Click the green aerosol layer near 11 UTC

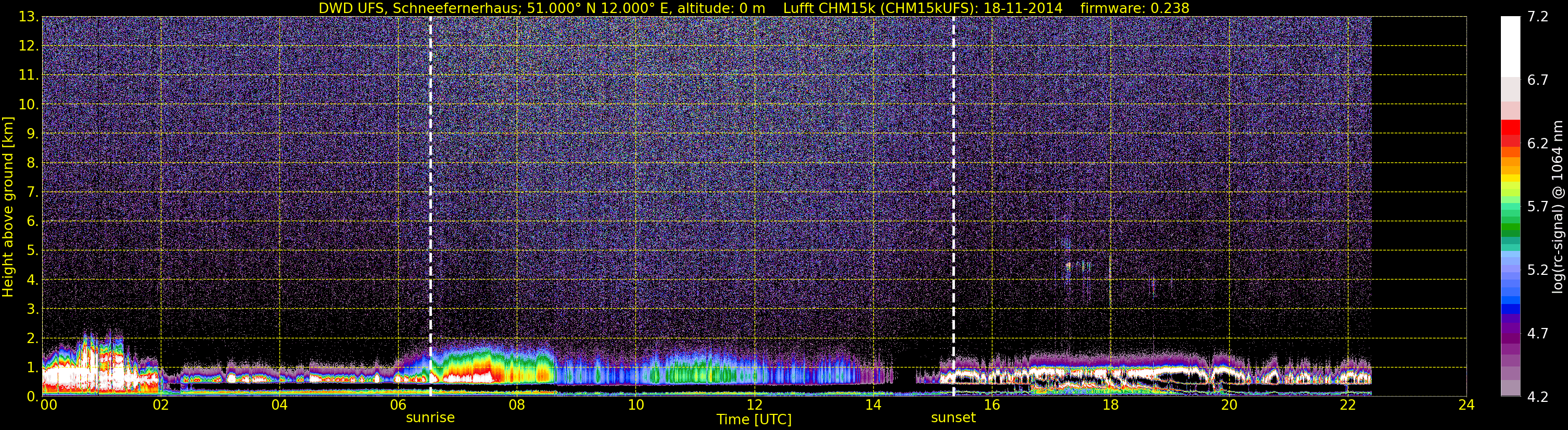coord(700,372)
